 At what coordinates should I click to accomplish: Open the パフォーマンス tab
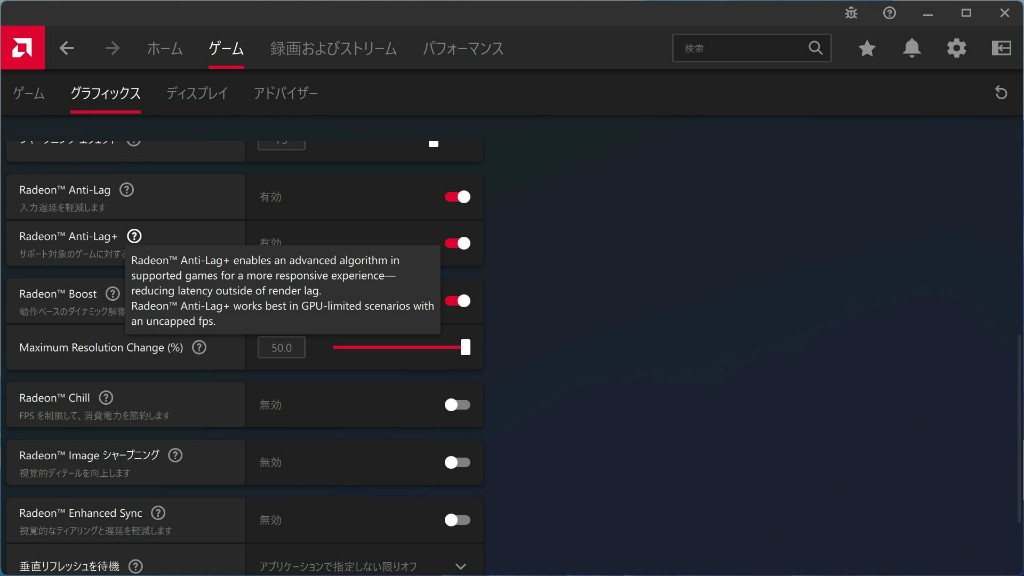[463, 48]
